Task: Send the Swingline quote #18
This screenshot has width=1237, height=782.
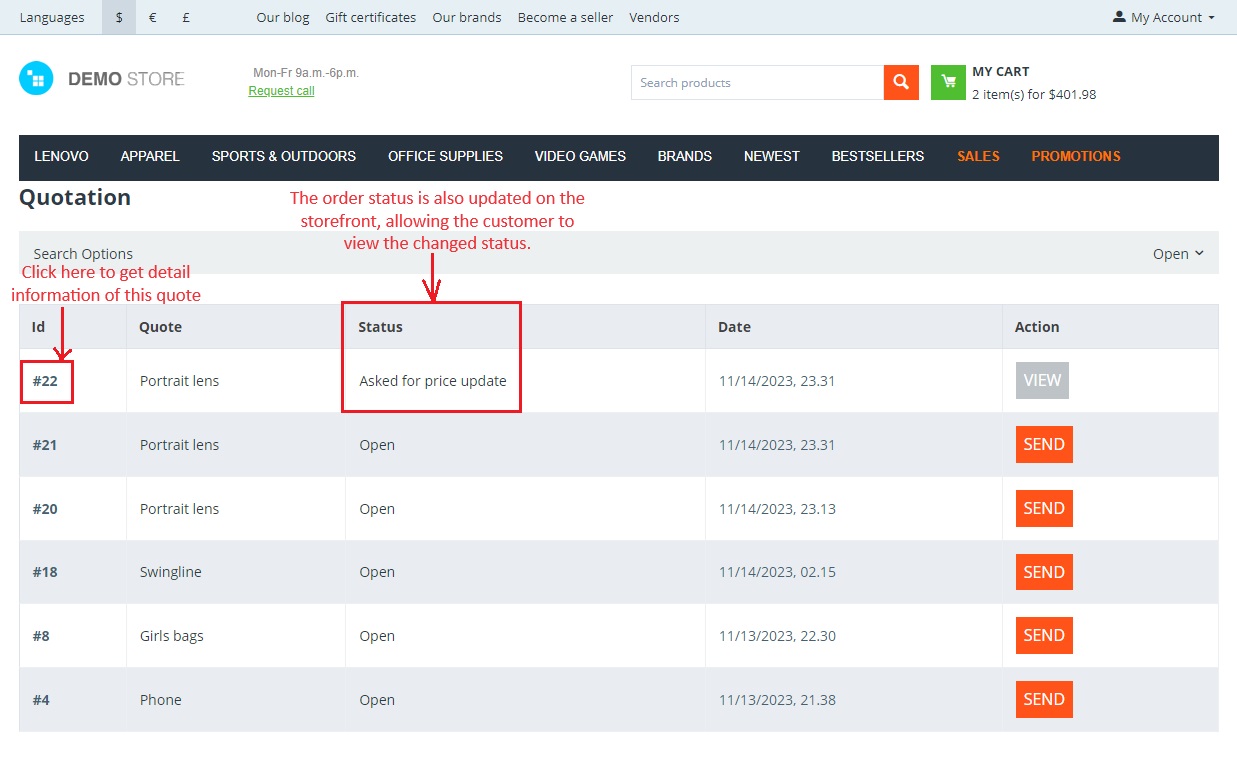Action: click(x=1044, y=572)
